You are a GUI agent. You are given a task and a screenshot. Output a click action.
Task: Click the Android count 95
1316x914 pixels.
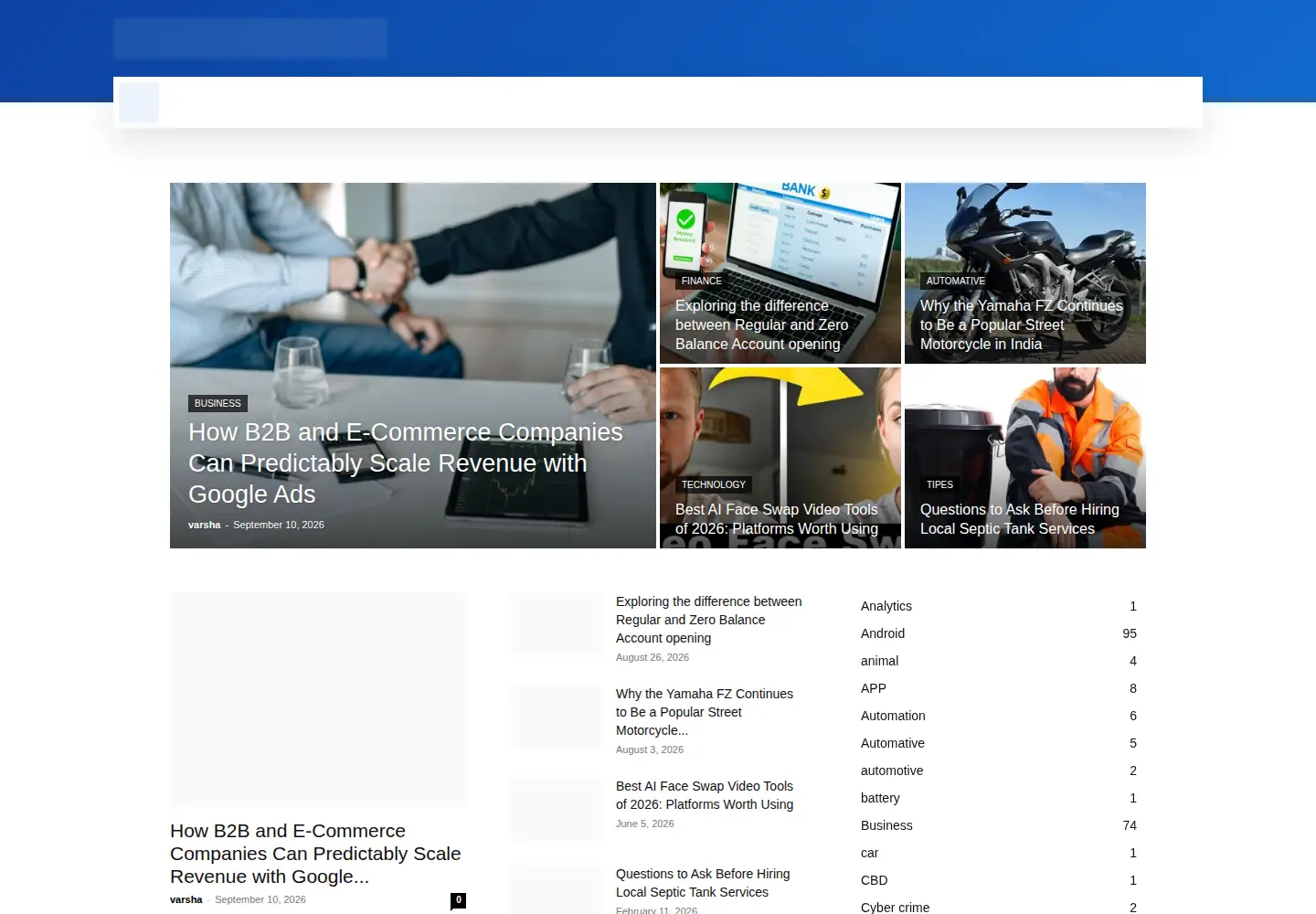pos(1130,633)
